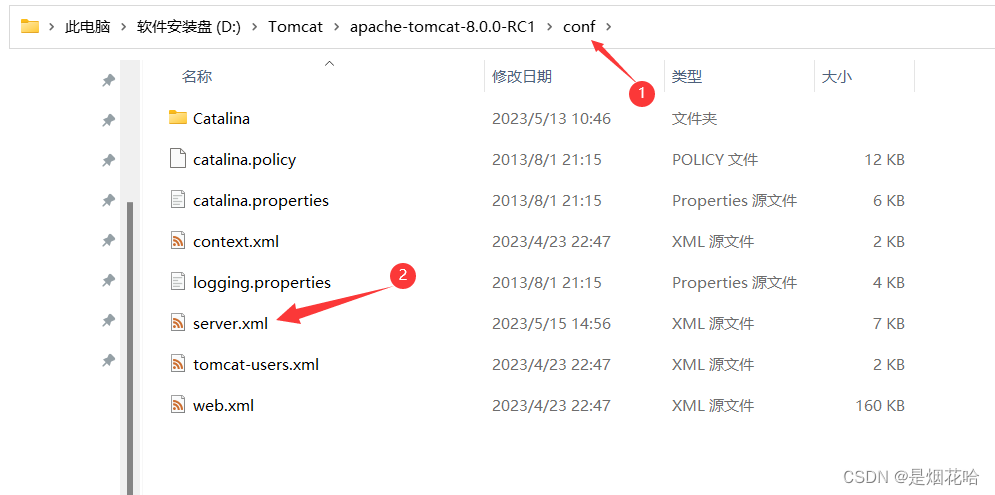Sort by 修改日期 column header
The width and height of the screenshot is (995, 495).
[522, 77]
